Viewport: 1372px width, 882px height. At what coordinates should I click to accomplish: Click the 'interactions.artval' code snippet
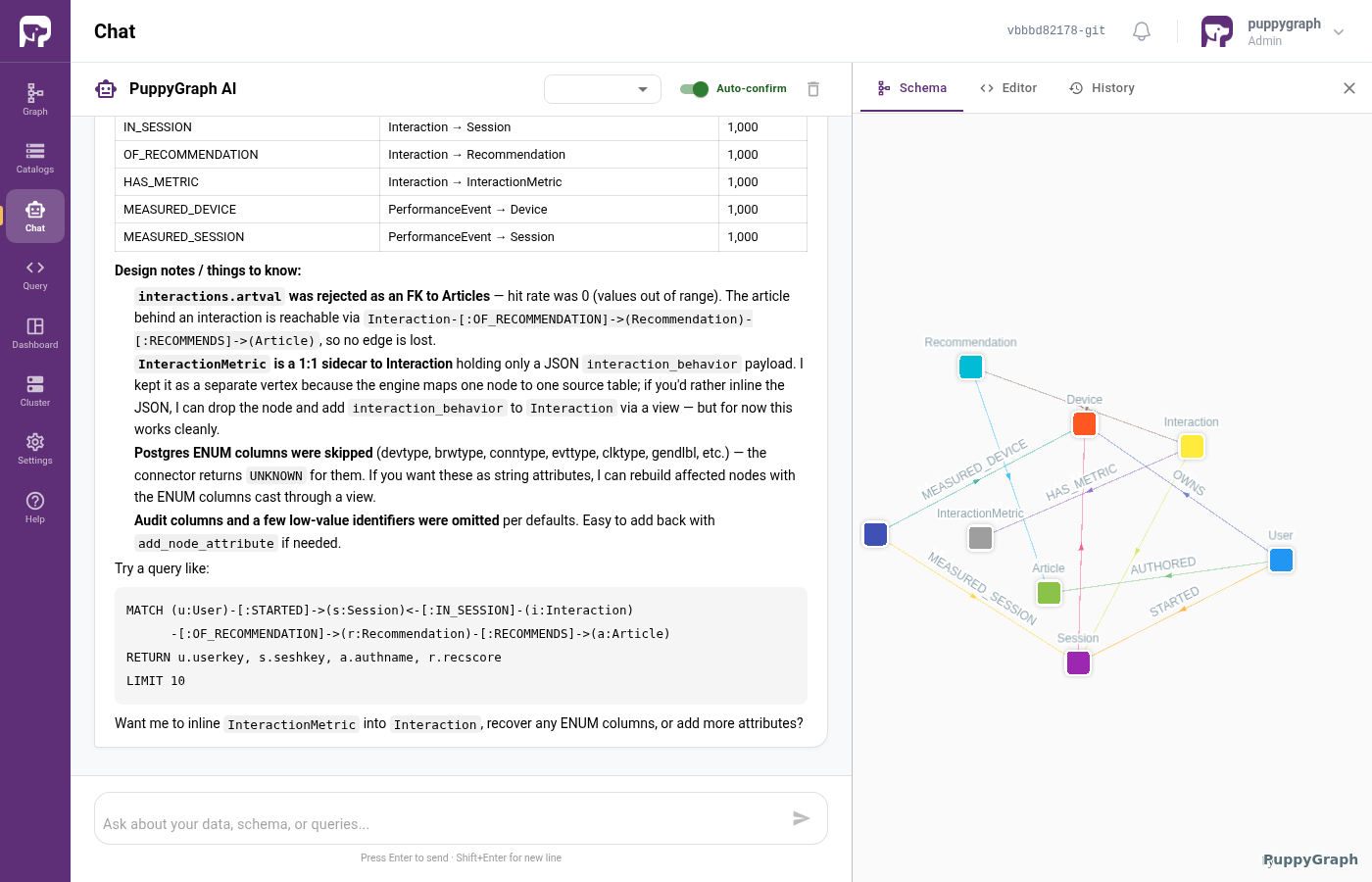pyautogui.click(x=210, y=297)
